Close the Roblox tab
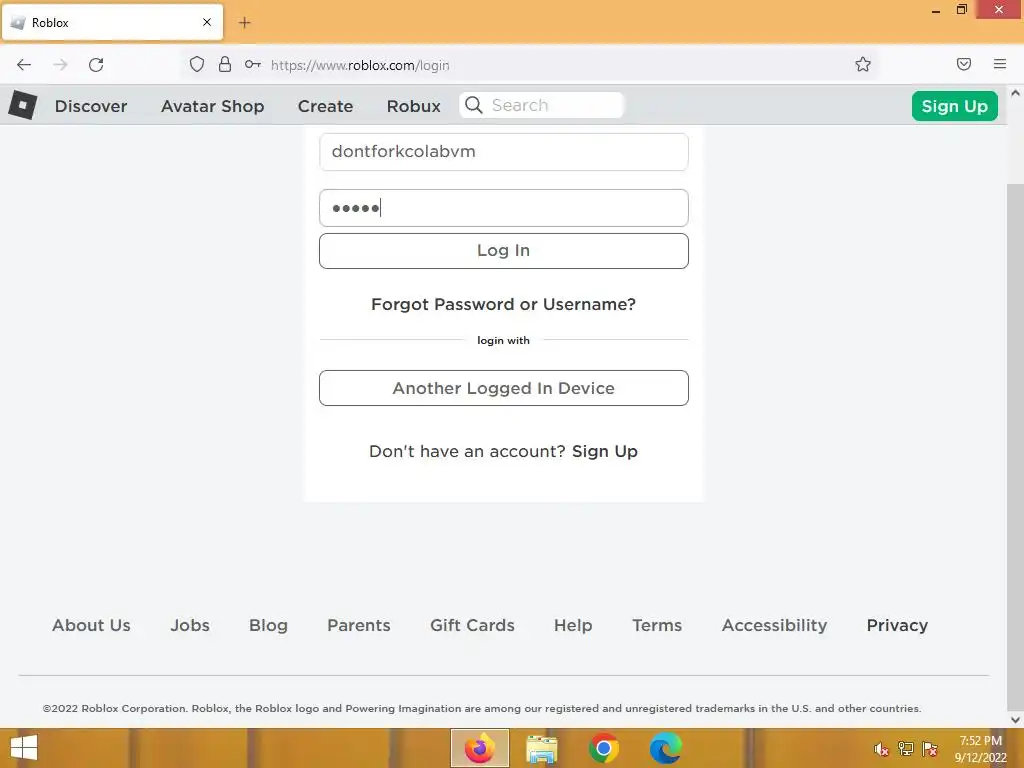1024x768 pixels. 207,22
